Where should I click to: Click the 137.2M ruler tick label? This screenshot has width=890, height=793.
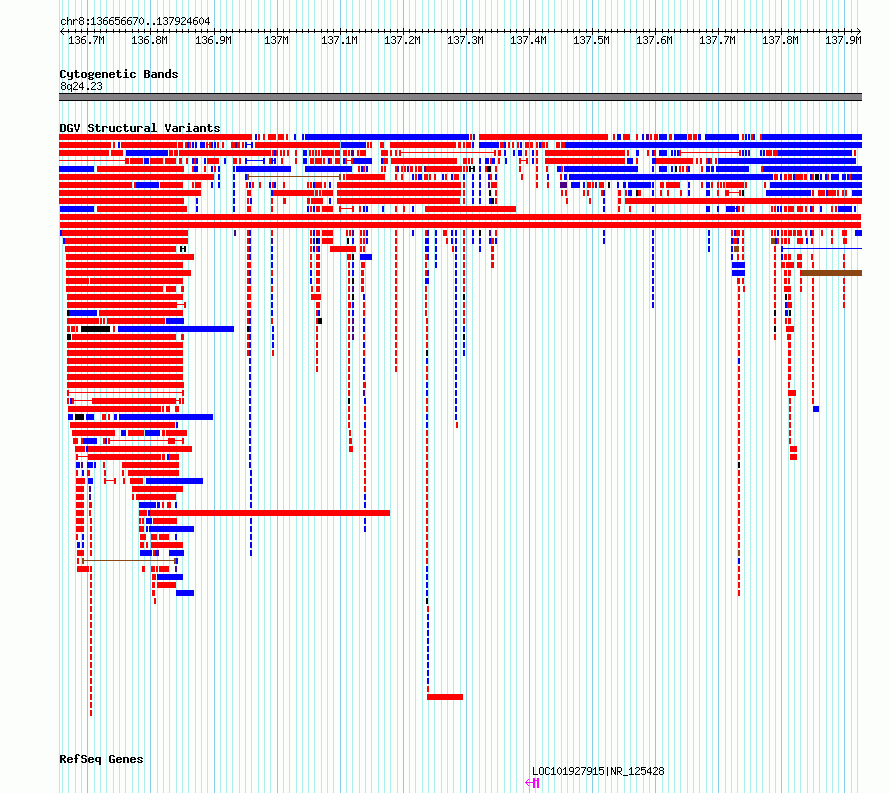coord(402,40)
